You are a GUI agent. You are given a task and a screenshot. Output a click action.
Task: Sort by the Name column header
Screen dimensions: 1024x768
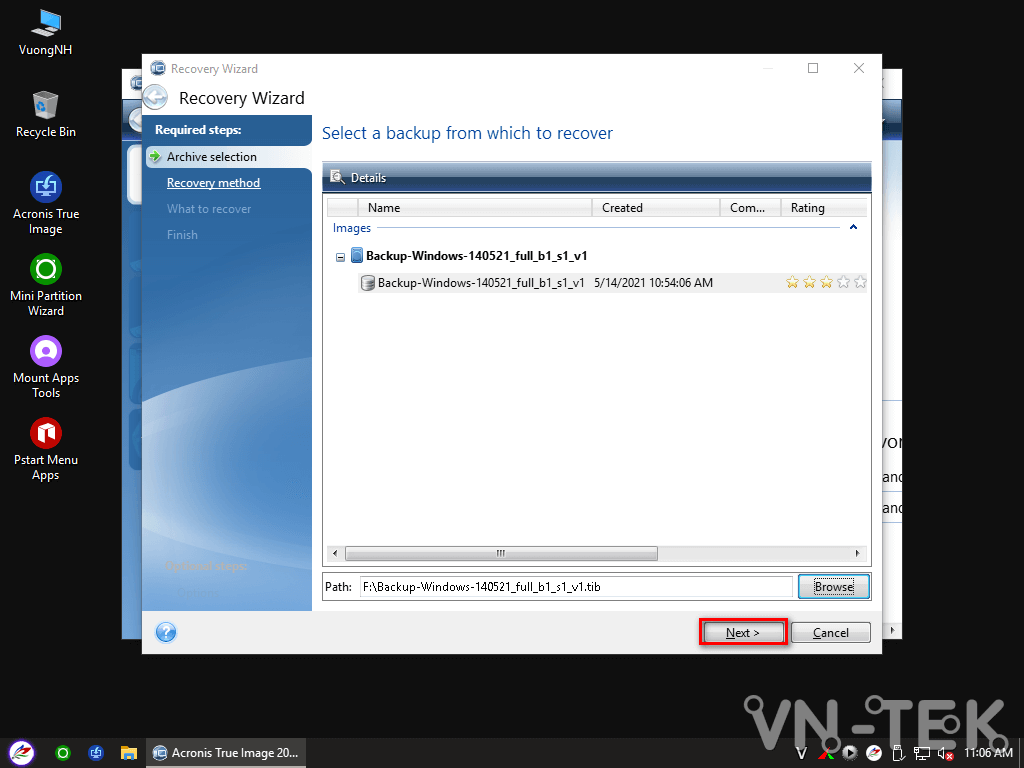click(475, 208)
